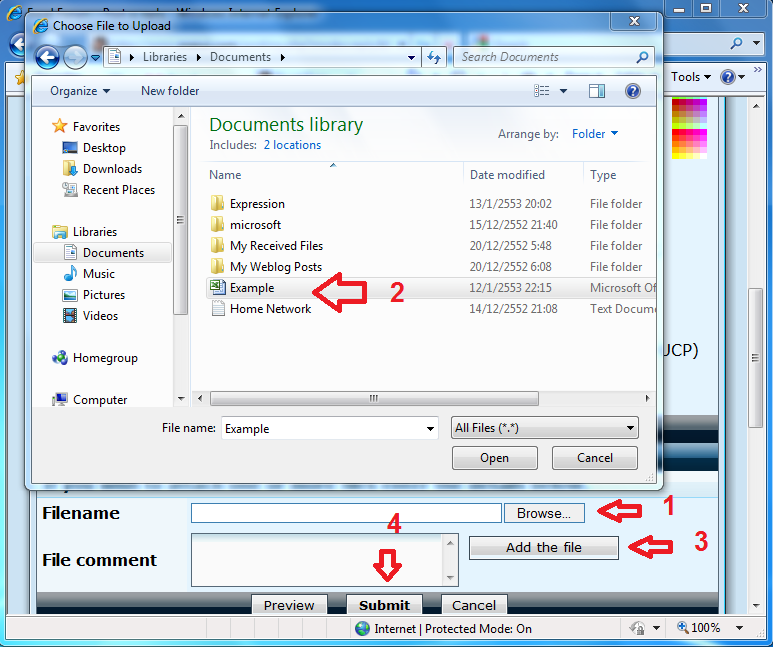
Task: Click the 2 locations link
Action: [x=292, y=145]
